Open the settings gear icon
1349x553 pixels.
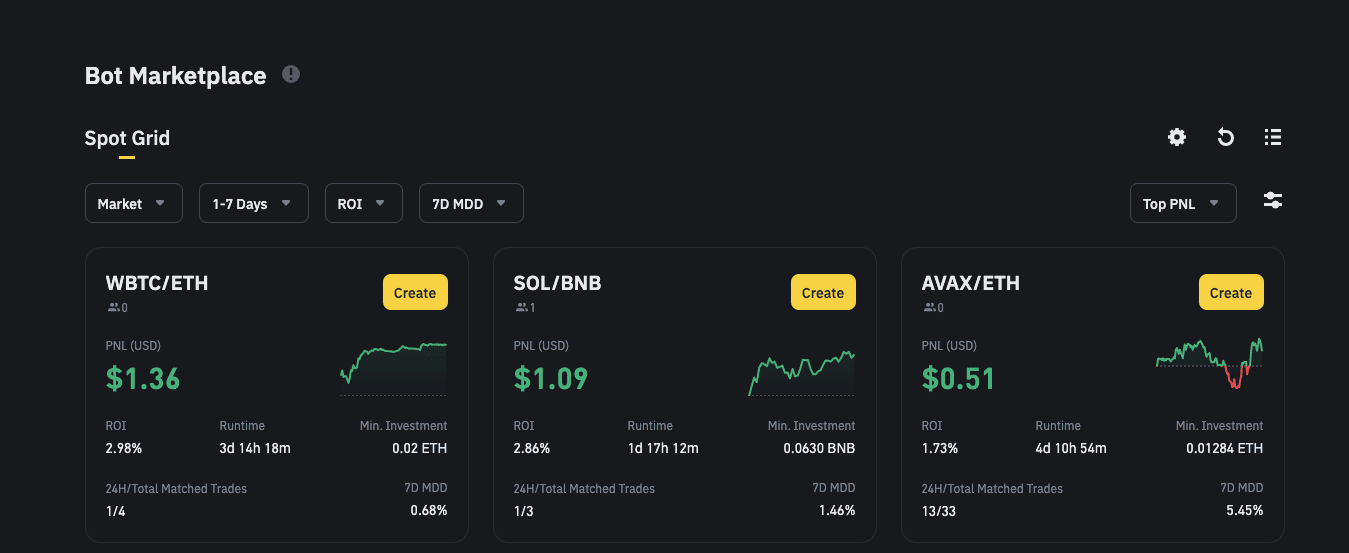pyautogui.click(x=1177, y=138)
